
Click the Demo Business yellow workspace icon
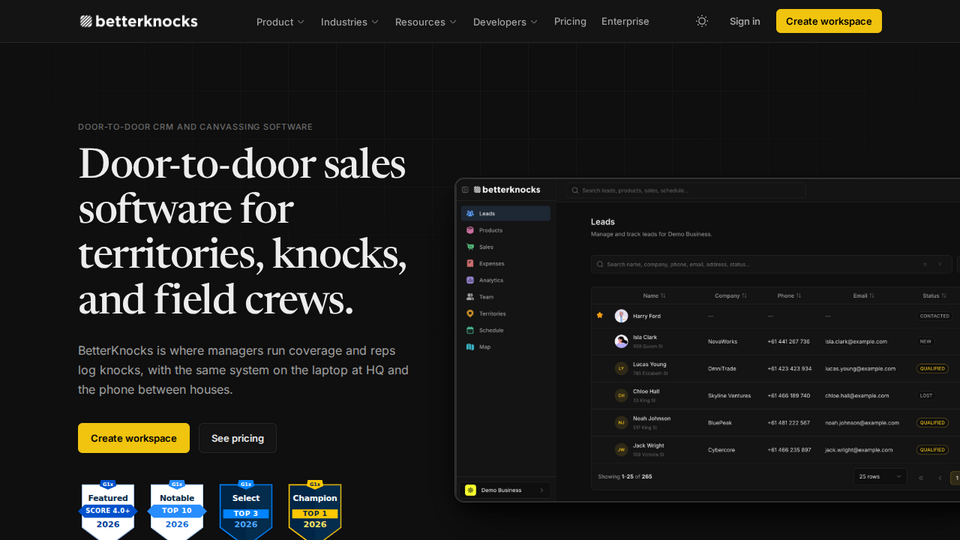pyautogui.click(x=470, y=490)
